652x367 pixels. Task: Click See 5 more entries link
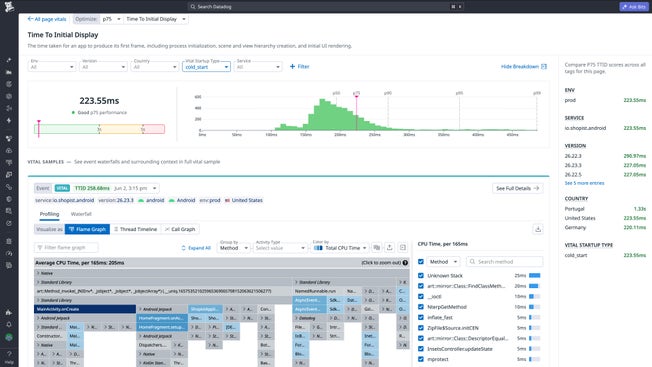tap(584, 183)
